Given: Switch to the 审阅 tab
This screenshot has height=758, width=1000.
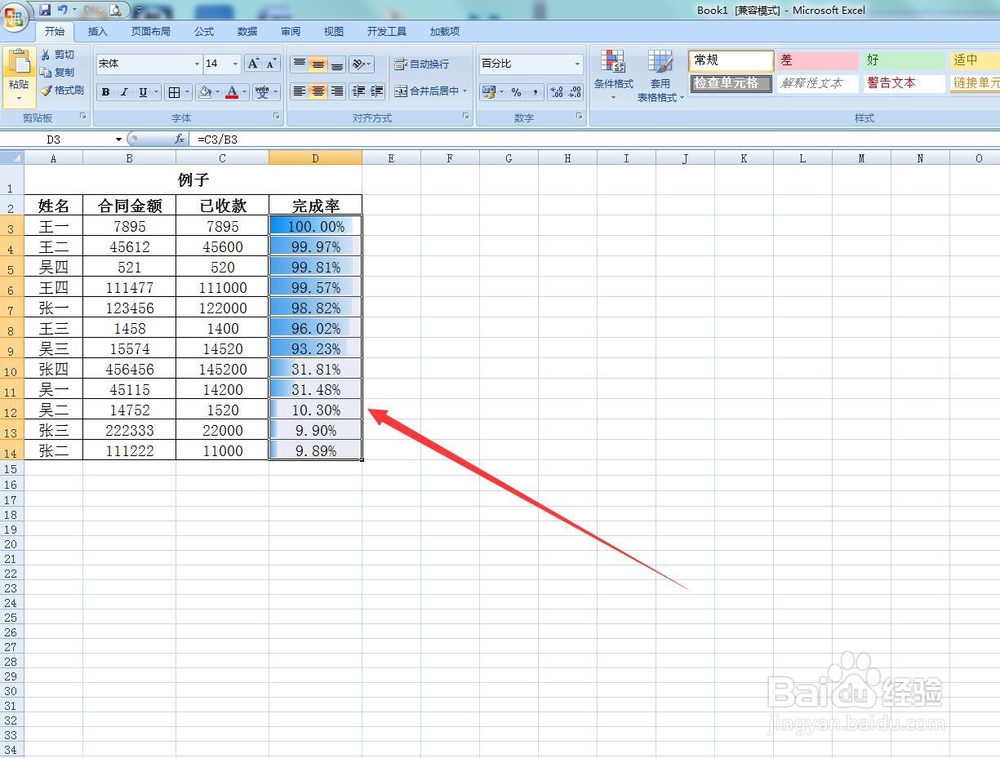Looking at the screenshot, I should [290, 31].
